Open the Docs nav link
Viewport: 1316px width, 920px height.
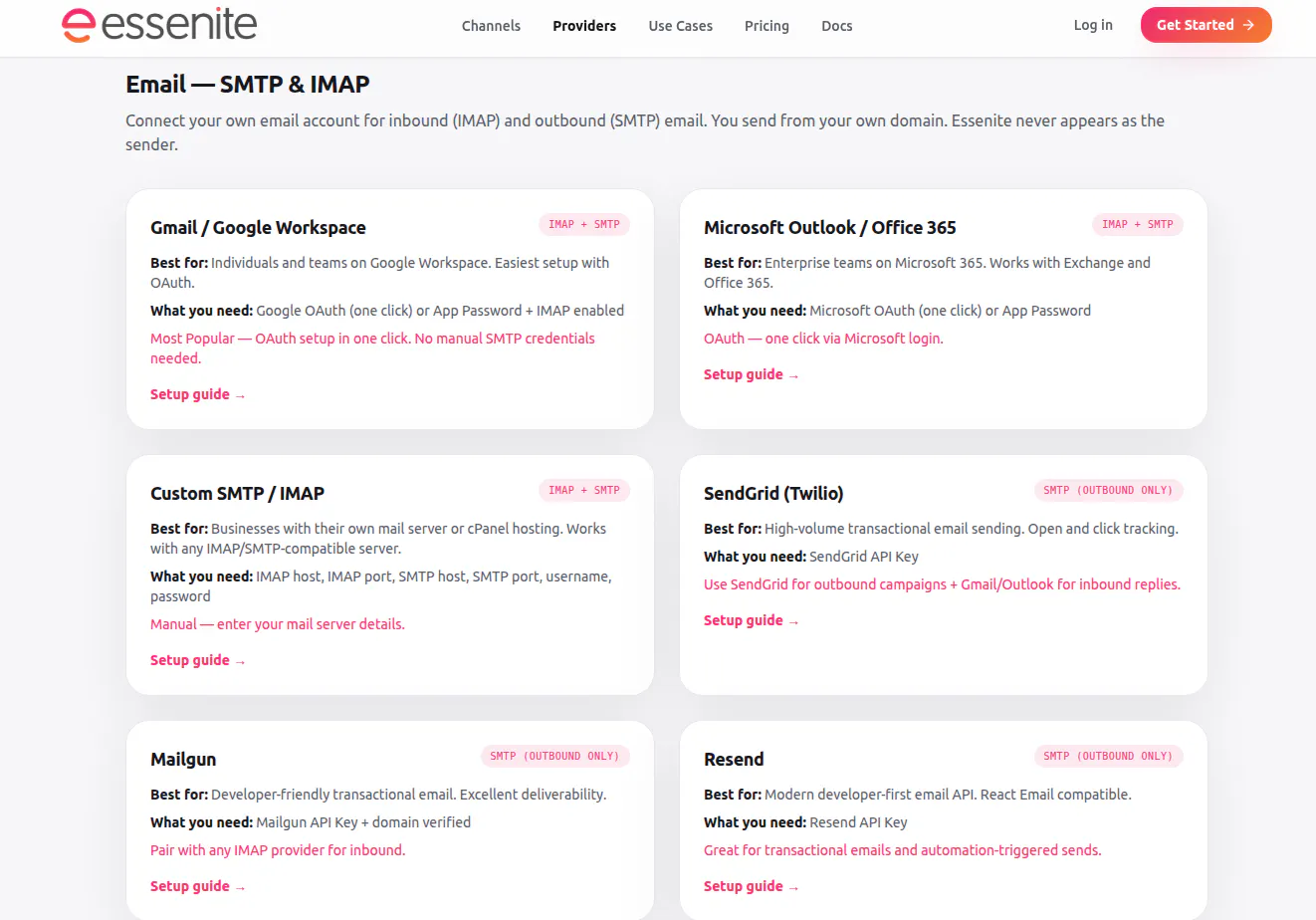(x=836, y=26)
